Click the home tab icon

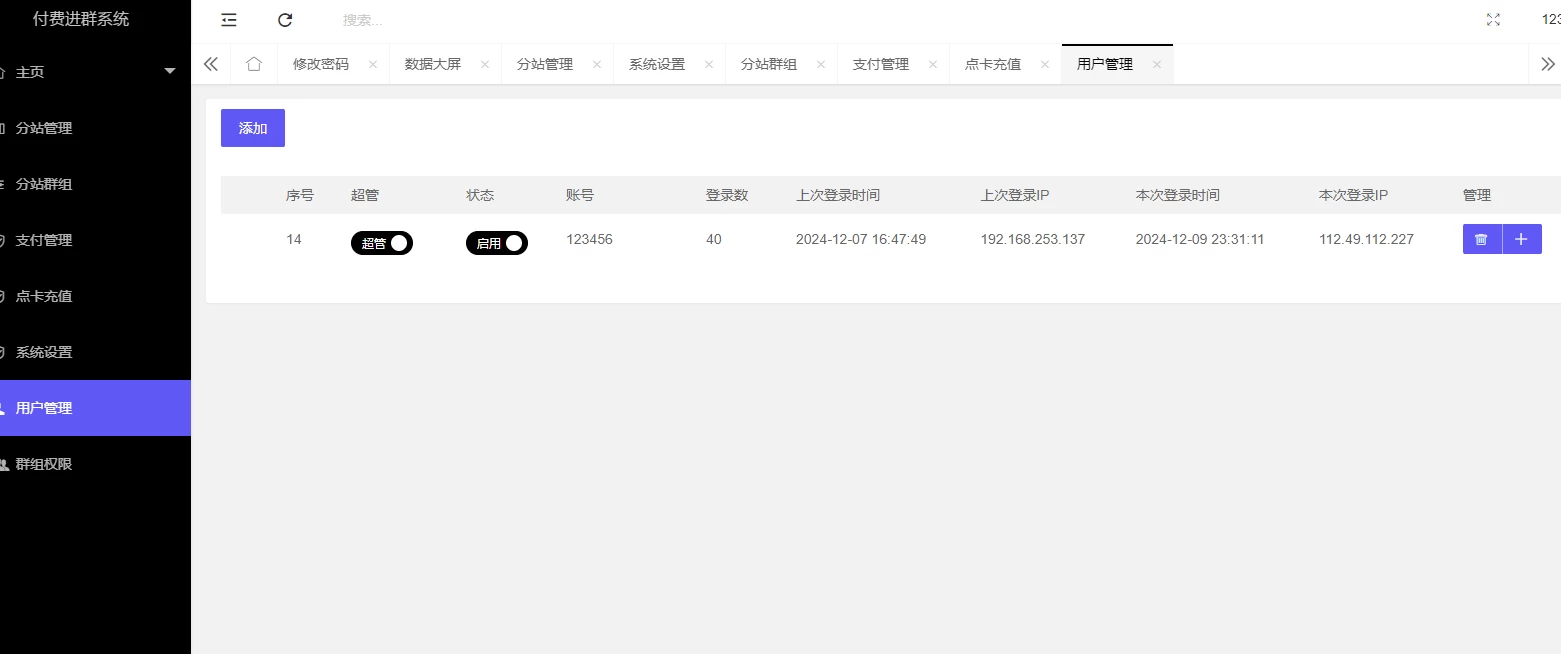254,64
